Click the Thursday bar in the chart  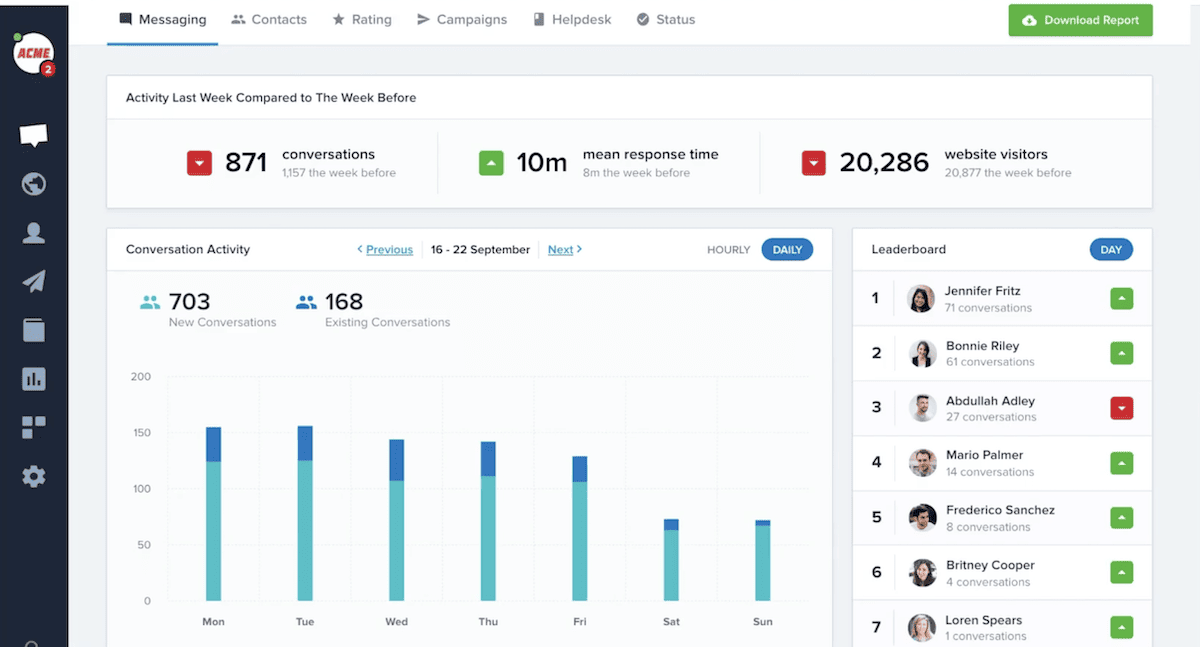pyautogui.click(x=488, y=521)
